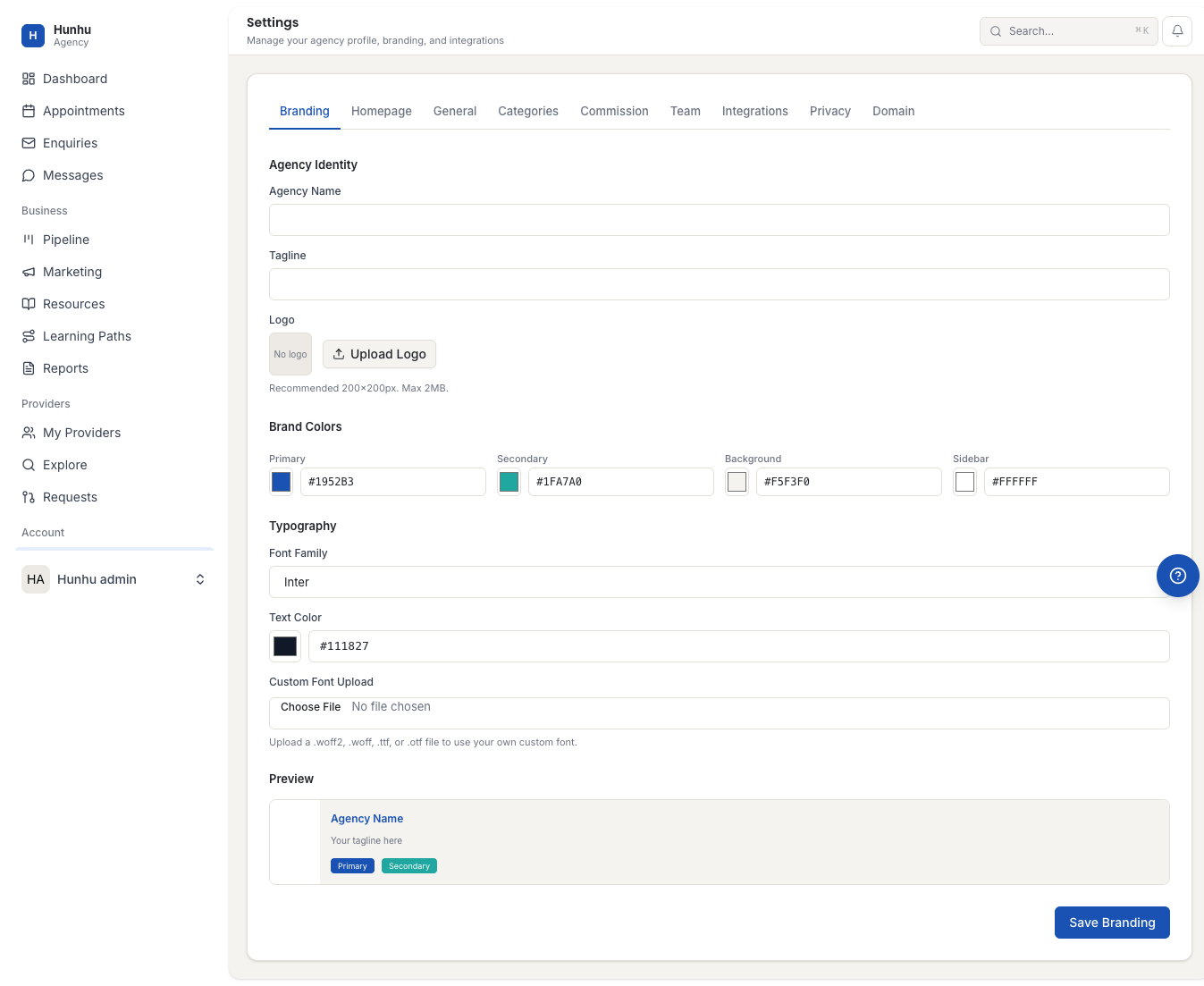Click the Secondary hex field #1FA7A0

621,482
